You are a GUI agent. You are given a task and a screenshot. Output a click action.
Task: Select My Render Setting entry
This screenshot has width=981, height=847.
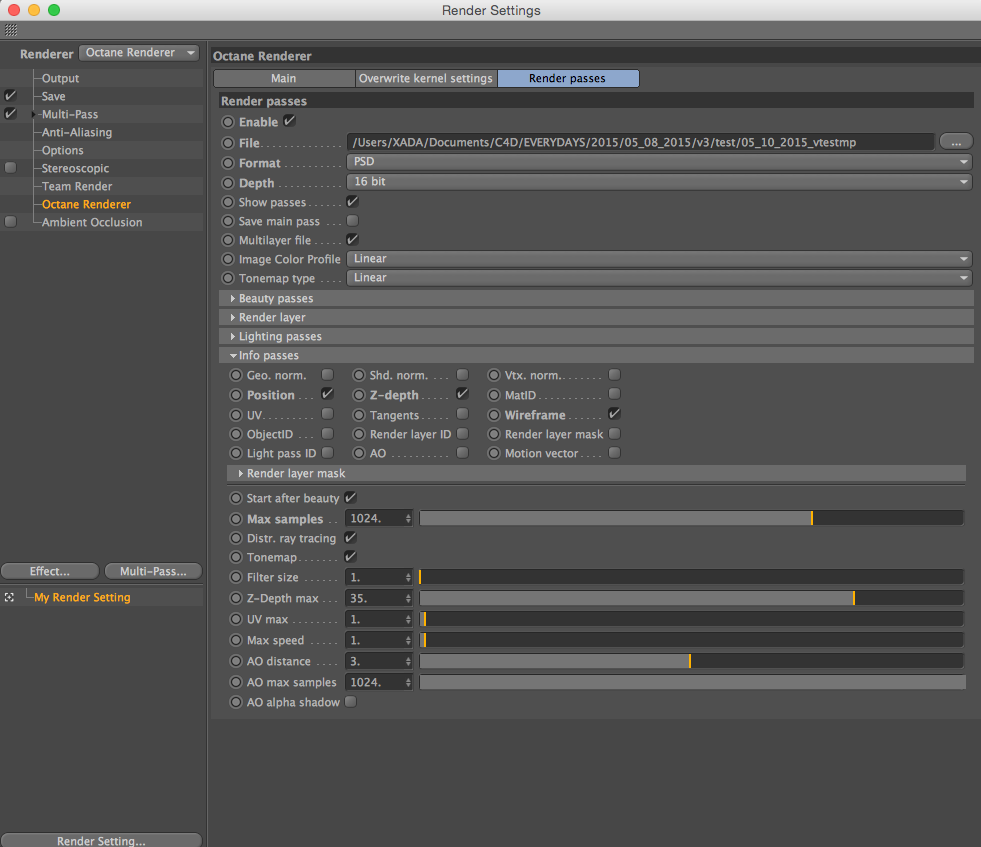pyautogui.click(x=82, y=597)
